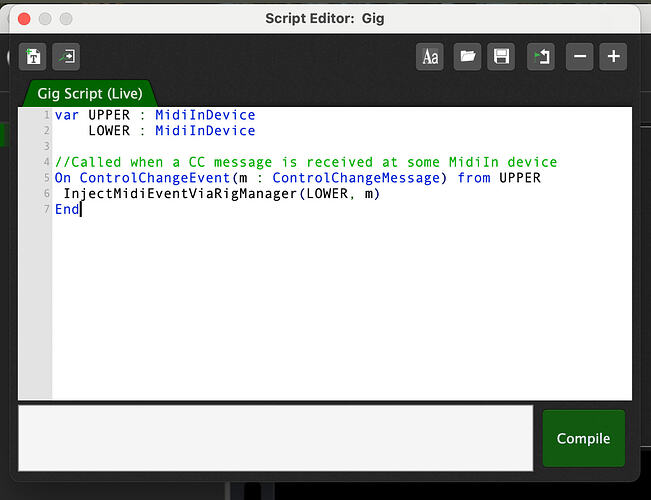
Task: Click 'InjectMidiEventViaRigManager' on line 6
Action: 180,194
